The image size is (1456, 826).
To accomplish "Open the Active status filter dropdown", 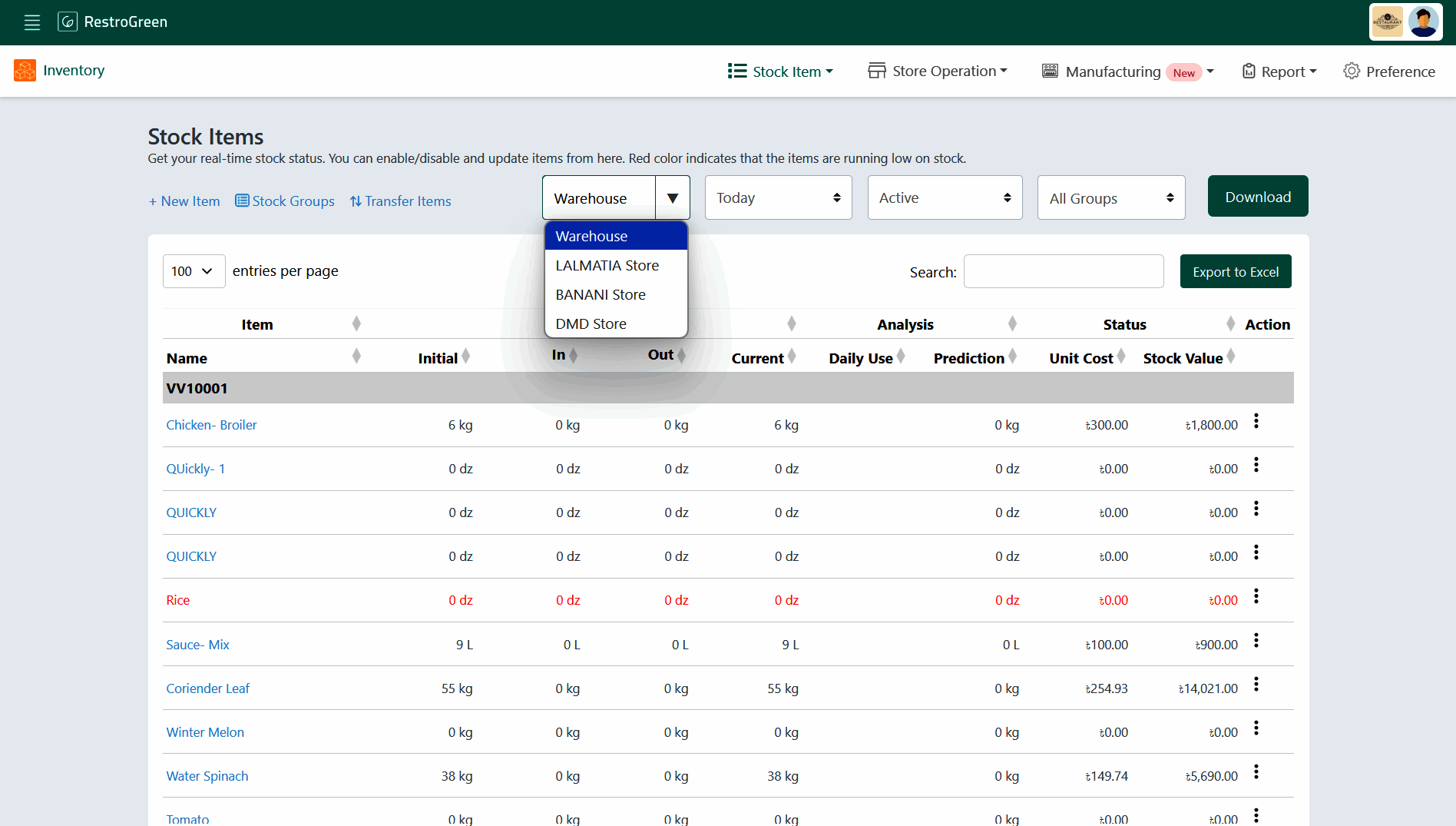I will (944, 197).
